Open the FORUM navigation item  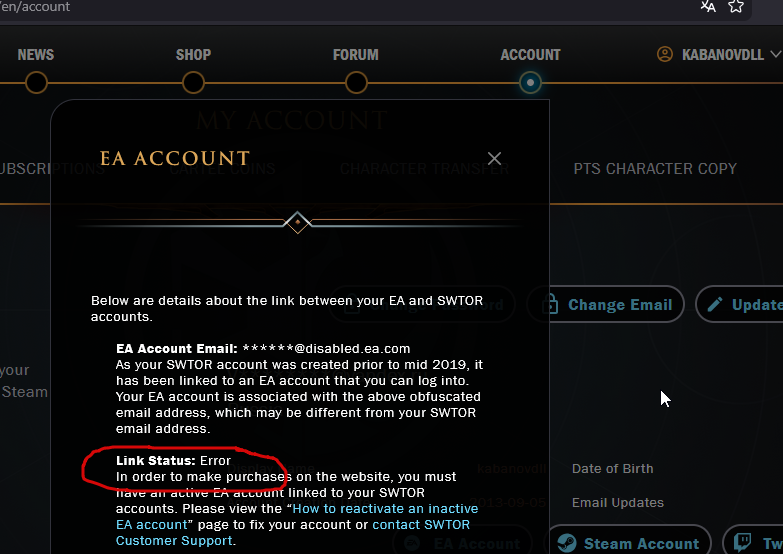[356, 54]
